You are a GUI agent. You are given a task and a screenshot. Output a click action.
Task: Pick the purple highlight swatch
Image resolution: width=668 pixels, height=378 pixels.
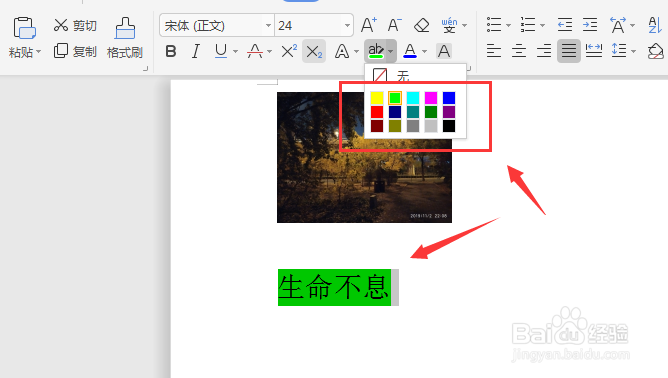coord(449,112)
